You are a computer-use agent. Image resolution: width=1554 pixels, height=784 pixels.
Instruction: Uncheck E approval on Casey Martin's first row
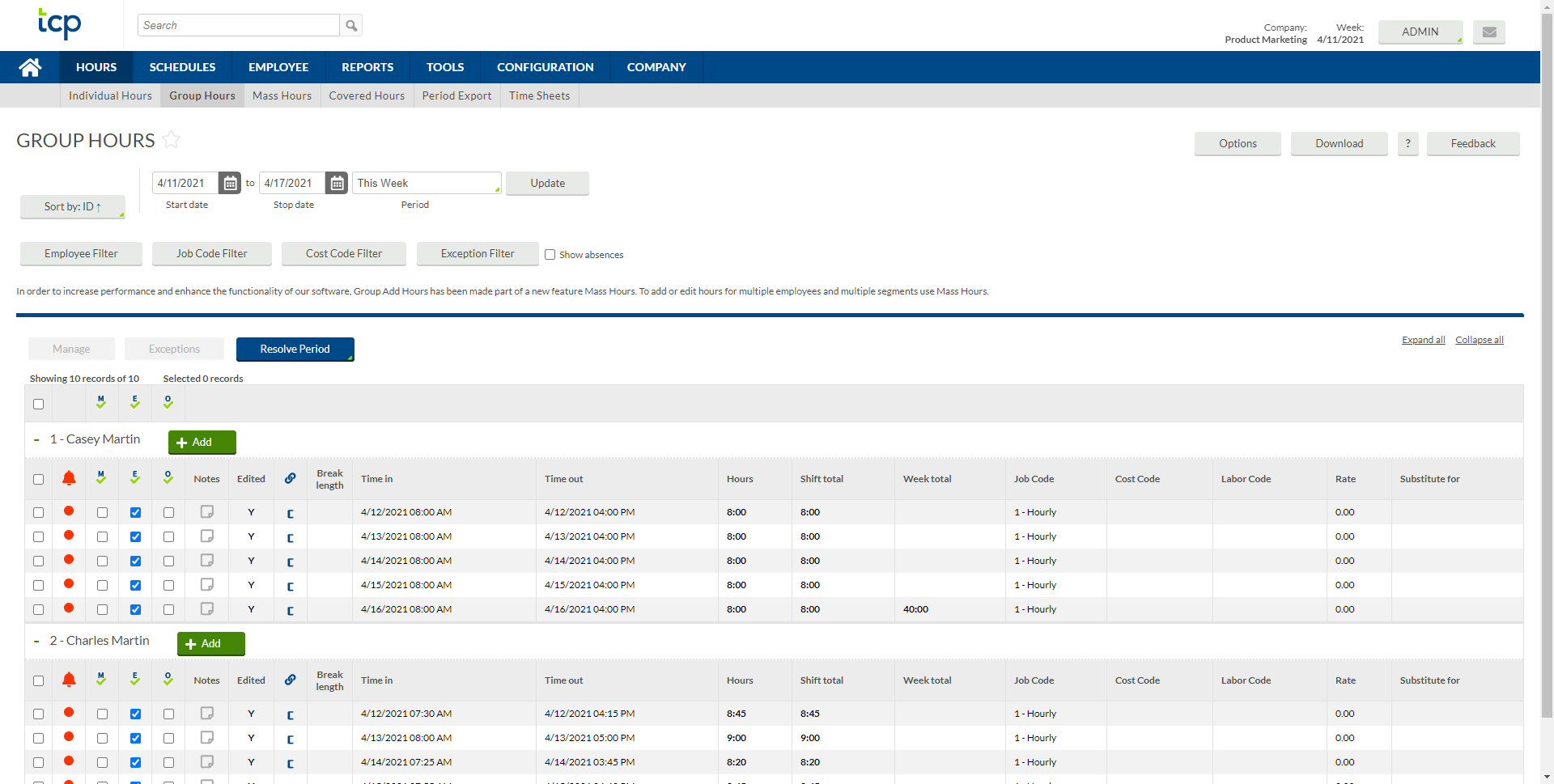135,512
